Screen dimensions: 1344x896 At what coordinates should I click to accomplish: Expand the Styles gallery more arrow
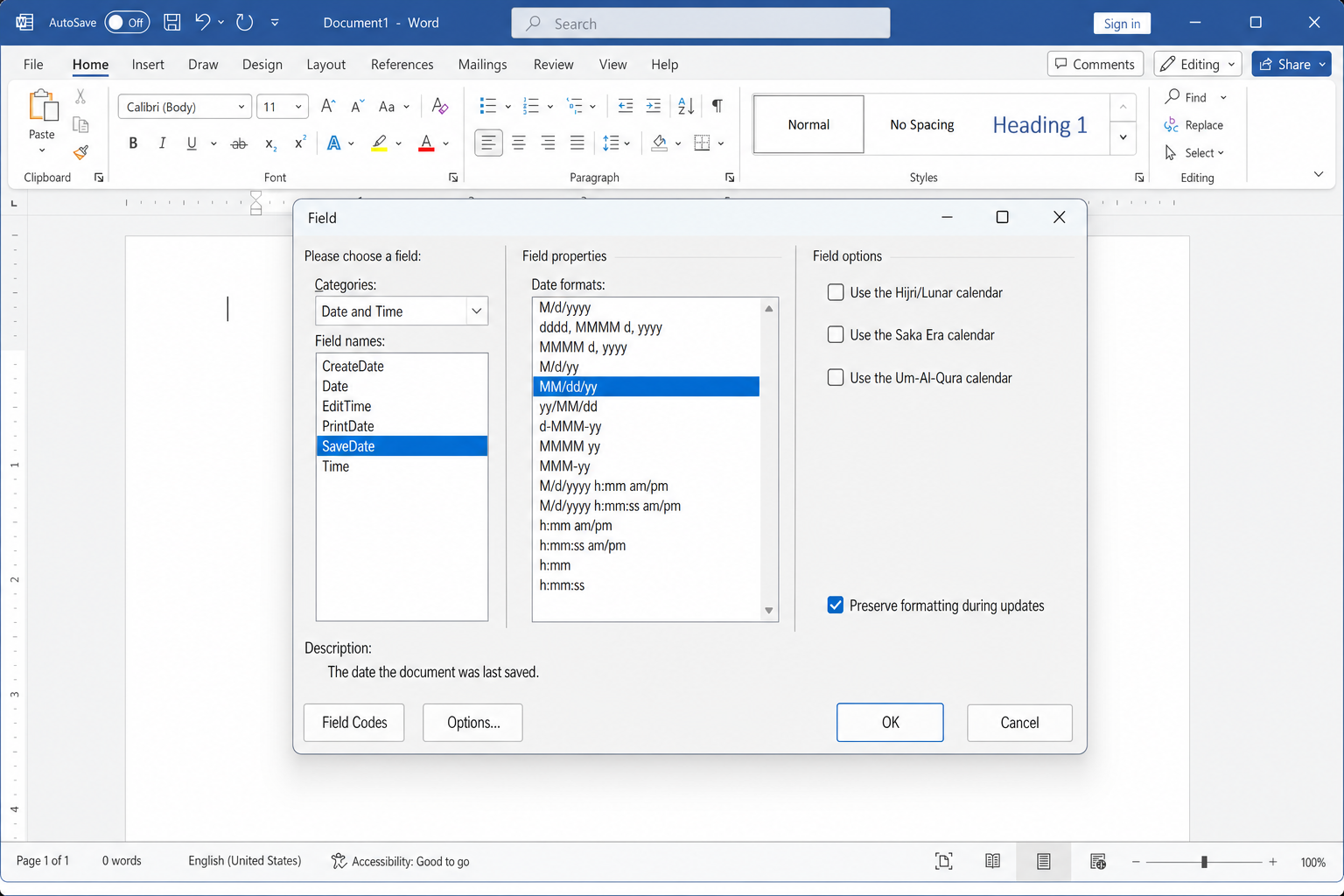[x=1123, y=137]
